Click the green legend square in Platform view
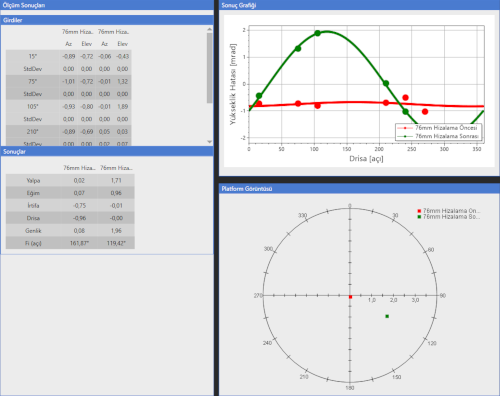This screenshot has width=500, height=396. coord(419,217)
